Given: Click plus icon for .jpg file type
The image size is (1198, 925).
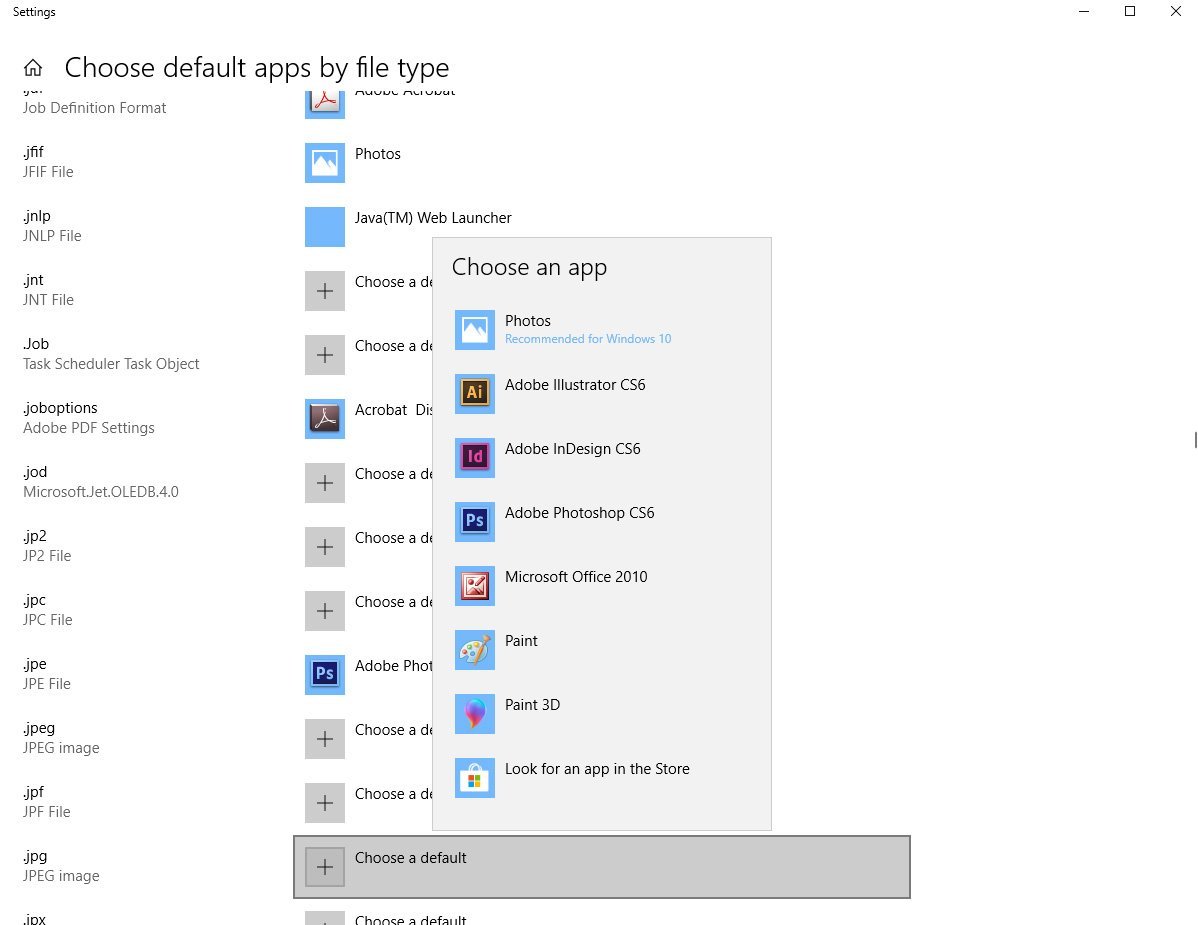Looking at the screenshot, I should (325, 867).
